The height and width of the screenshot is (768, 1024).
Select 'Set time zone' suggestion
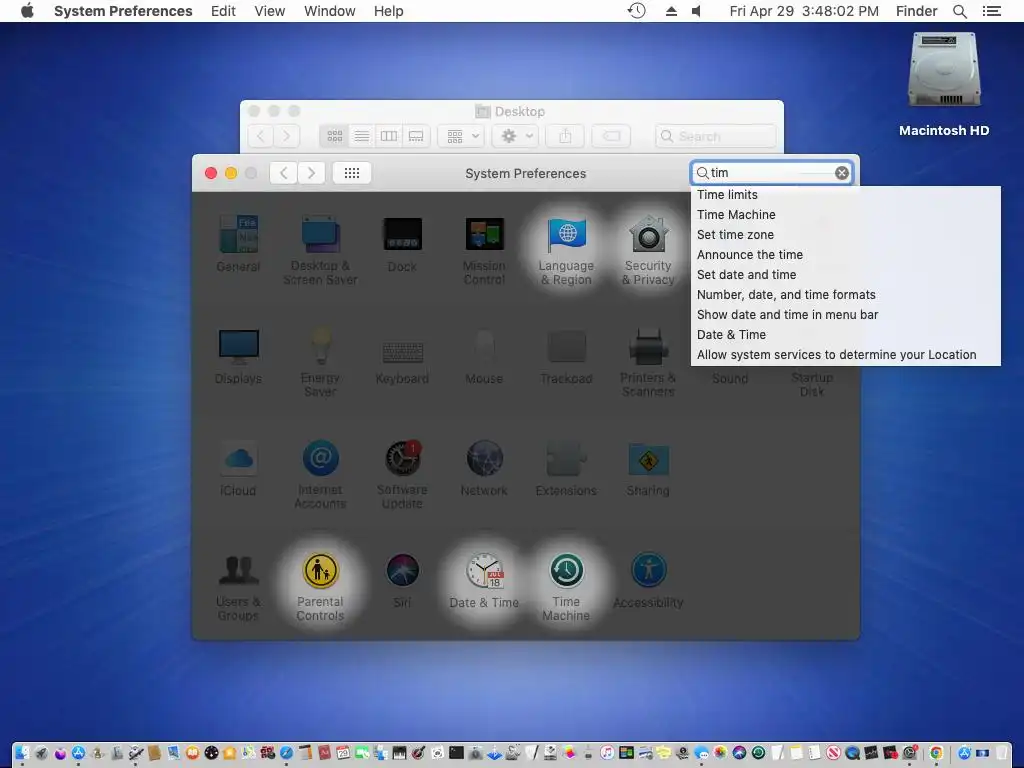(845, 234)
